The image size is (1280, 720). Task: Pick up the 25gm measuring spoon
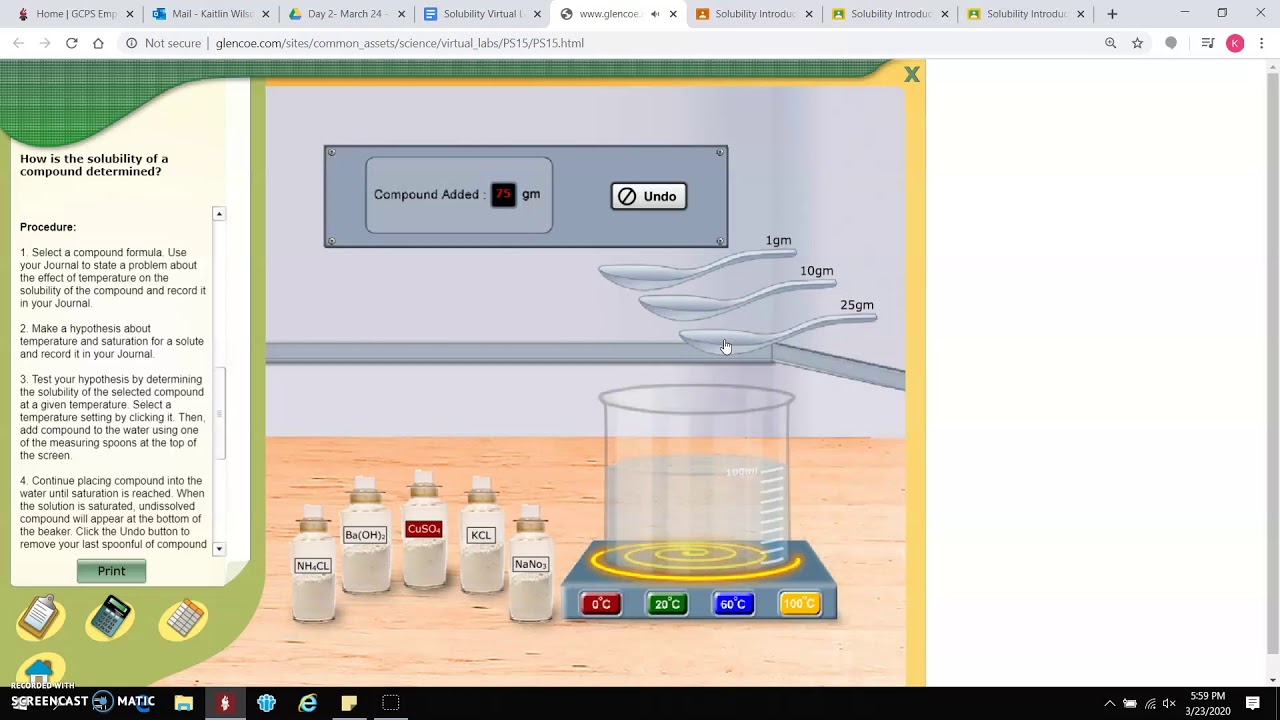click(777, 334)
